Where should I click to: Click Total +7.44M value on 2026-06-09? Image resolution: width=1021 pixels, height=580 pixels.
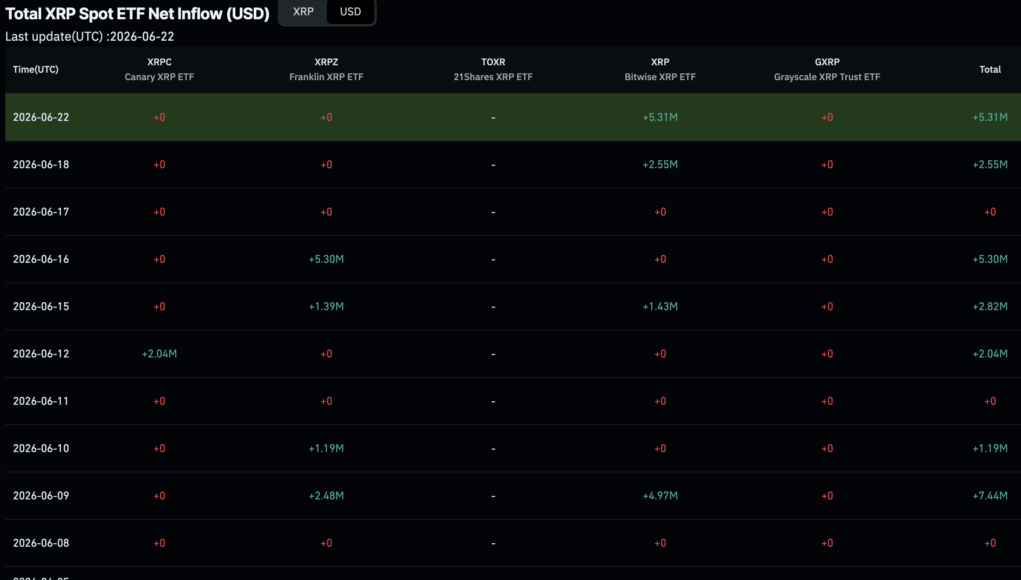pyautogui.click(x=990, y=496)
